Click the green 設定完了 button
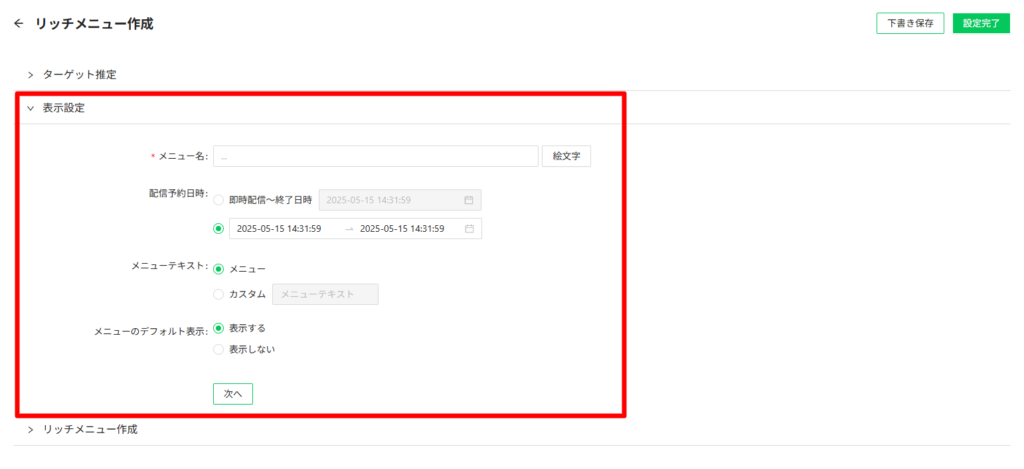 point(982,23)
